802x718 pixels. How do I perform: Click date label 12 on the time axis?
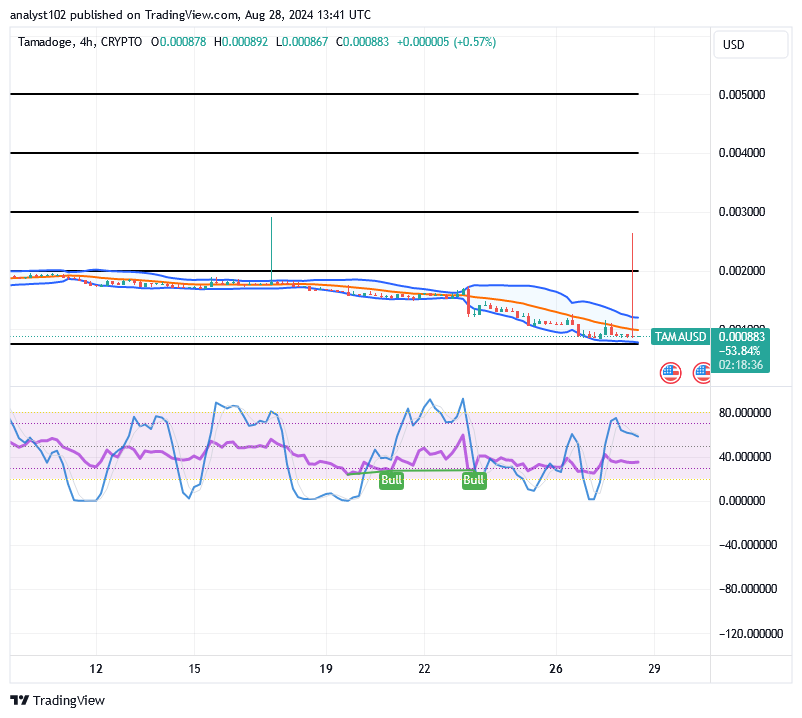coord(96,669)
